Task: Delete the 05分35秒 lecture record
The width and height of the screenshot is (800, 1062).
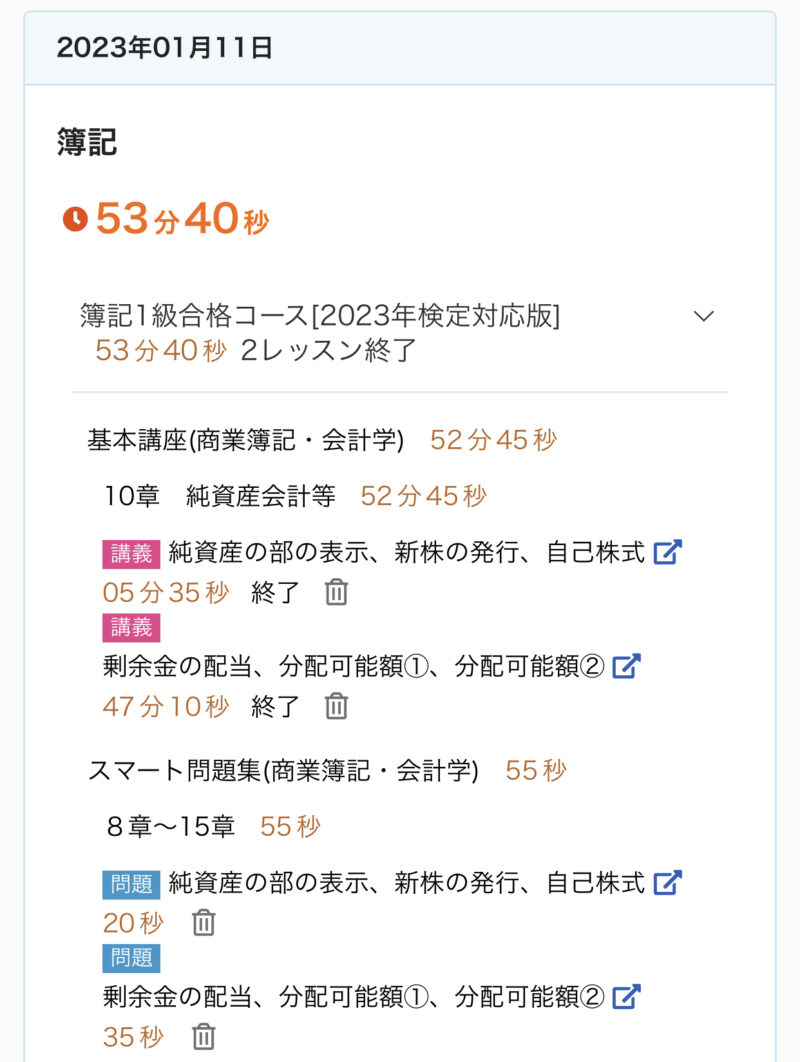Action: 337,593
